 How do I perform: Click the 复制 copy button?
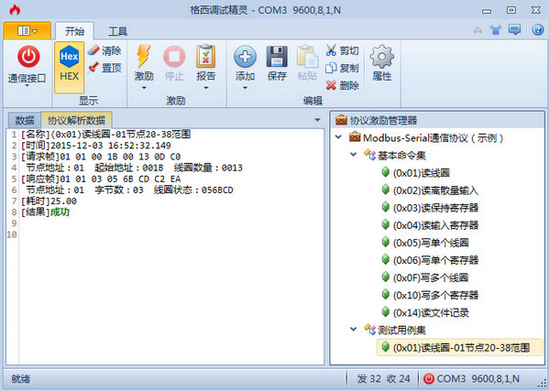coord(342,68)
